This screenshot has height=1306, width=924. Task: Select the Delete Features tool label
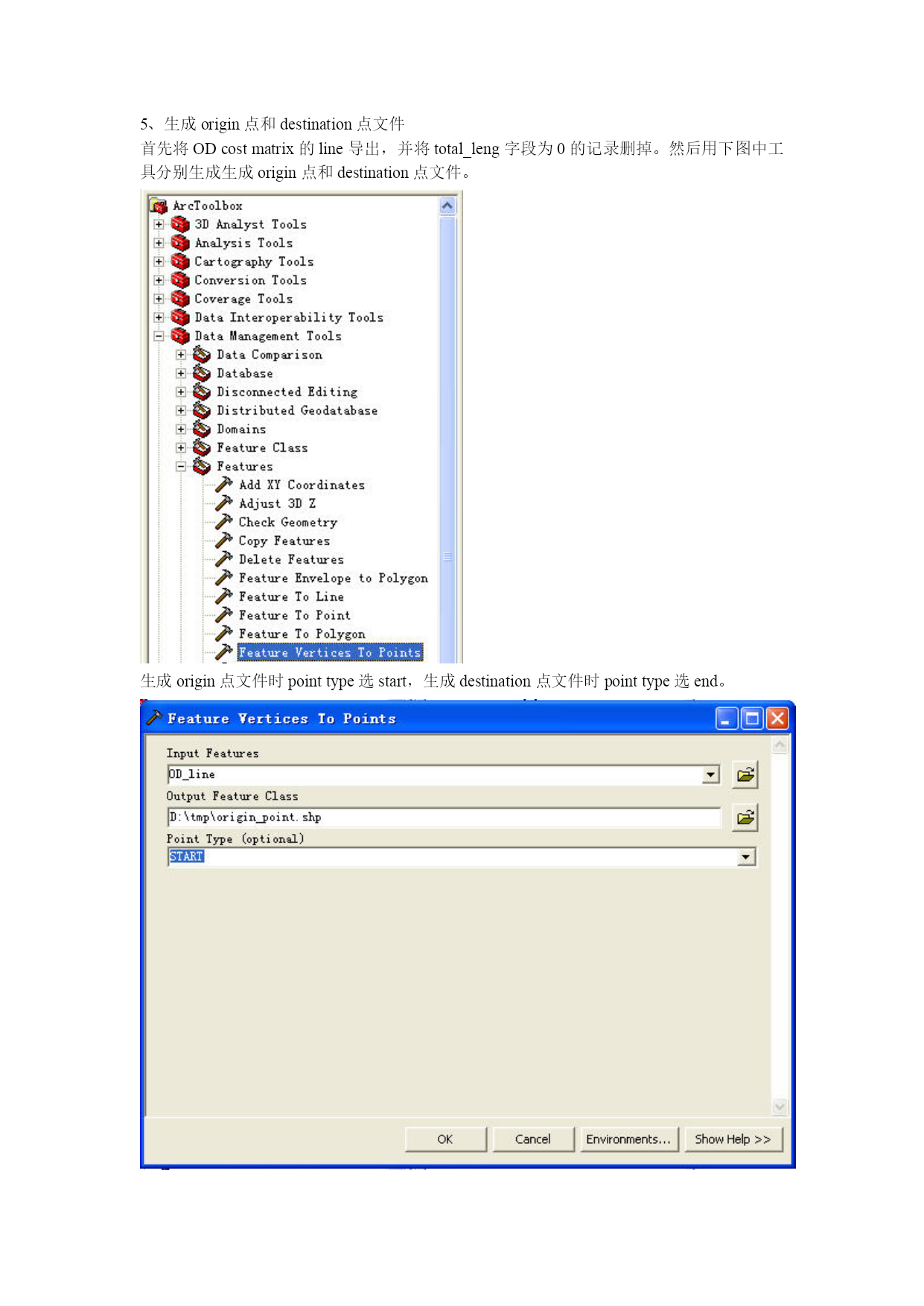291,559
